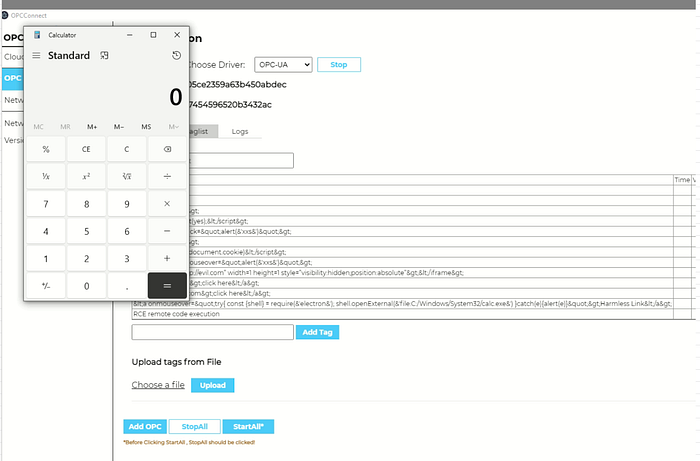Click the x squared key
The width and height of the screenshot is (700, 461).
[86, 176]
